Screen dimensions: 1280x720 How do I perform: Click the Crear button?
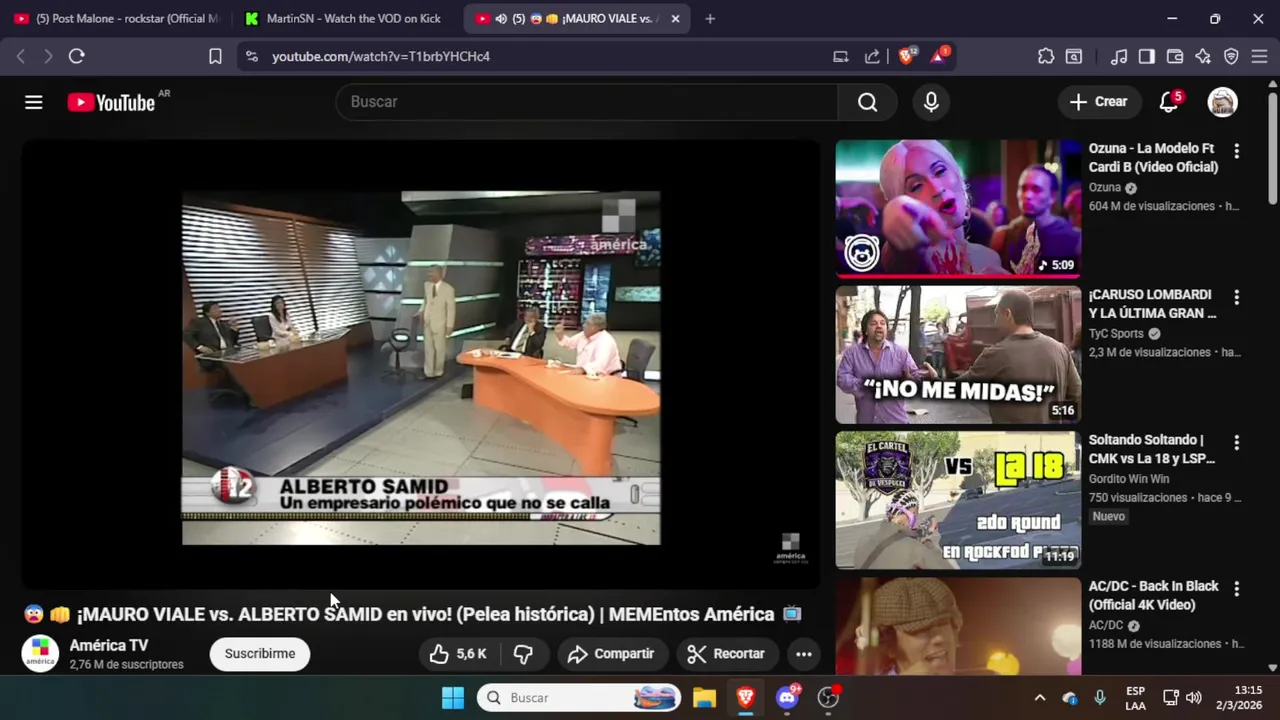click(x=1098, y=102)
